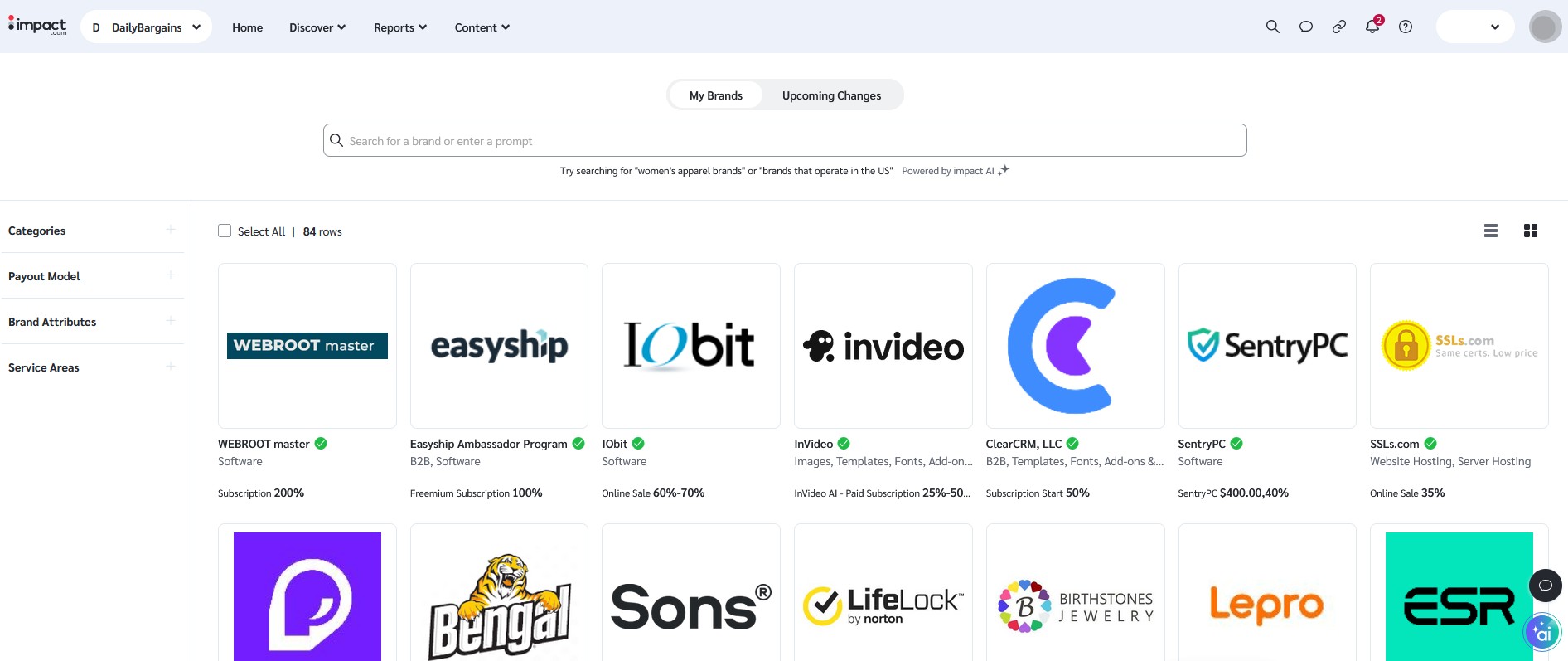Screen dimensions: 1568x661
Task: Open the DailyBargains account dropdown
Action: [146, 27]
